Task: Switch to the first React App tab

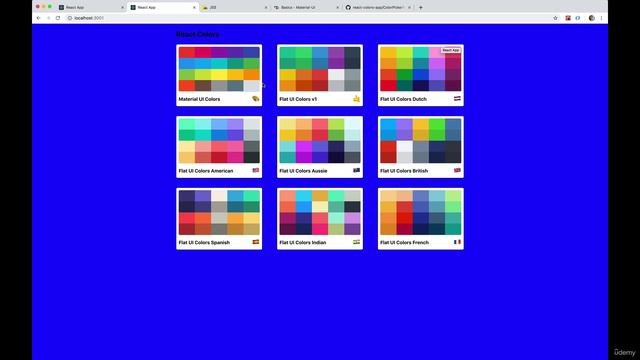Action: [x=91, y=7]
